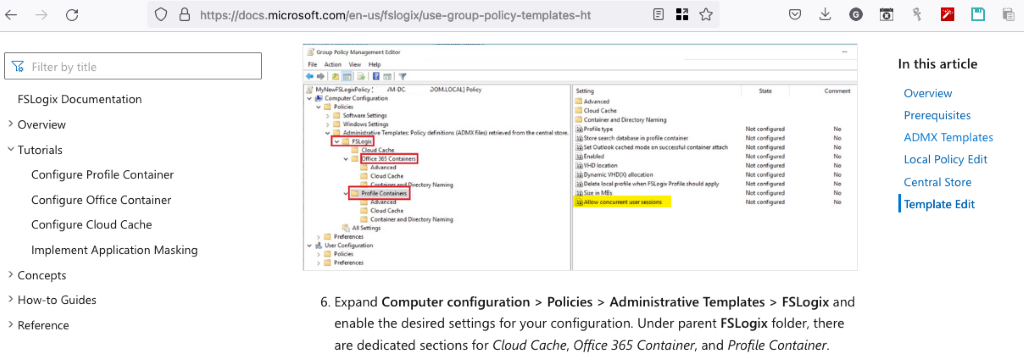Jump to Template Edit section
The height and width of the screenshot is (360, 1024).
(x=939, y=205)
